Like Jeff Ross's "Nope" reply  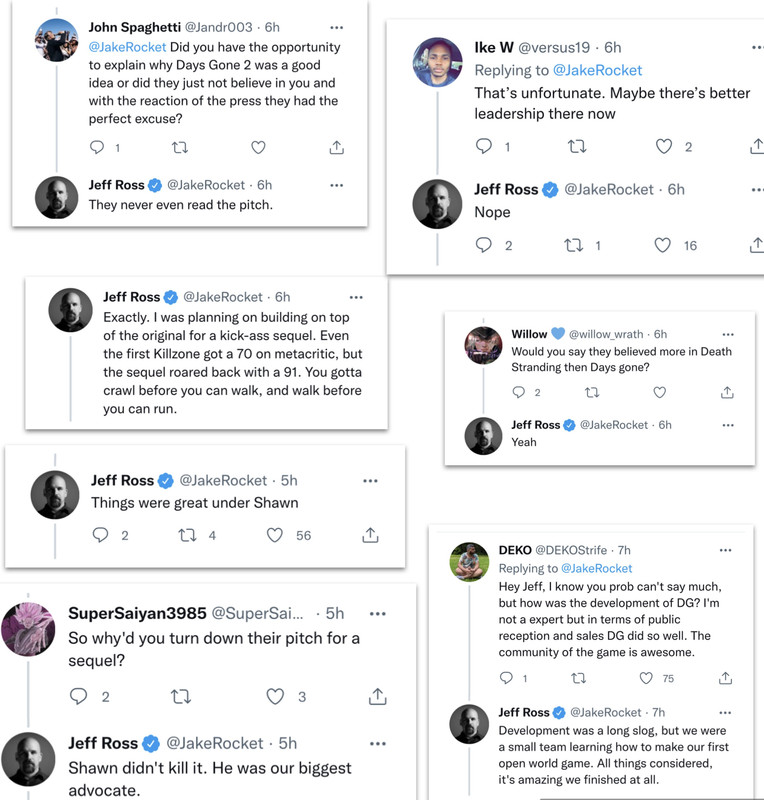[662, 245]
